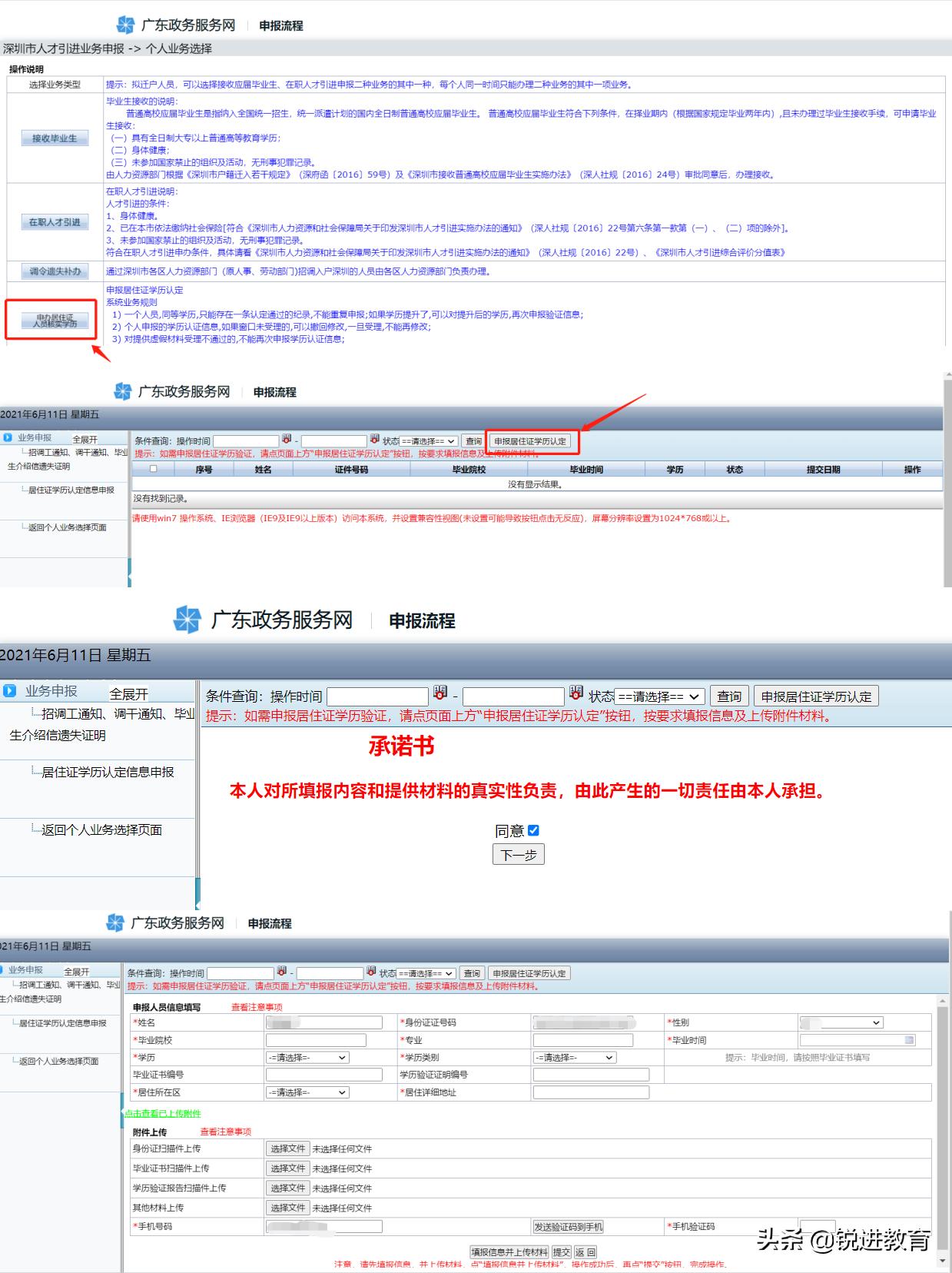Click the scrollbar down arrow on the applicant form

click(942, 1261)
